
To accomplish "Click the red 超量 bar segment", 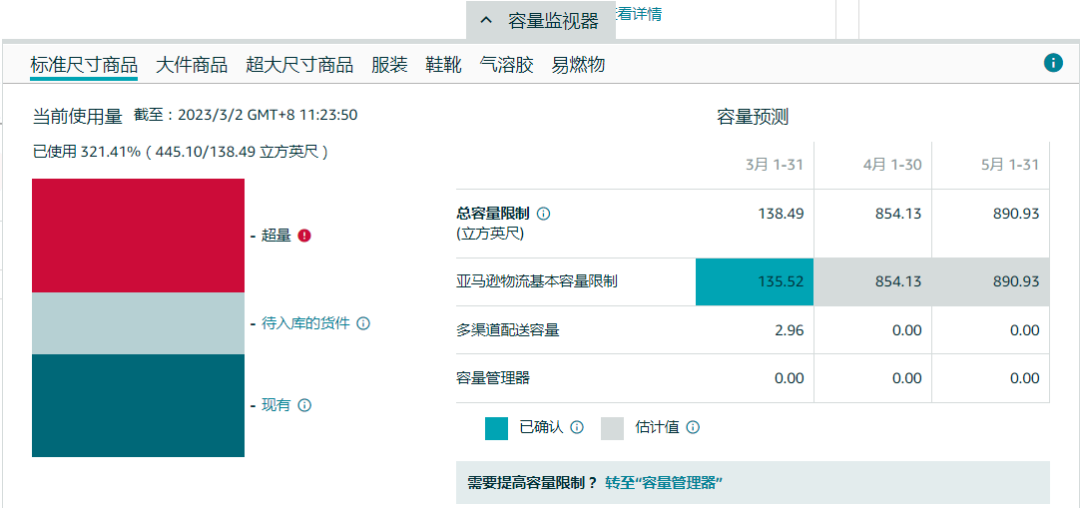I will click(x=138, y=236).
